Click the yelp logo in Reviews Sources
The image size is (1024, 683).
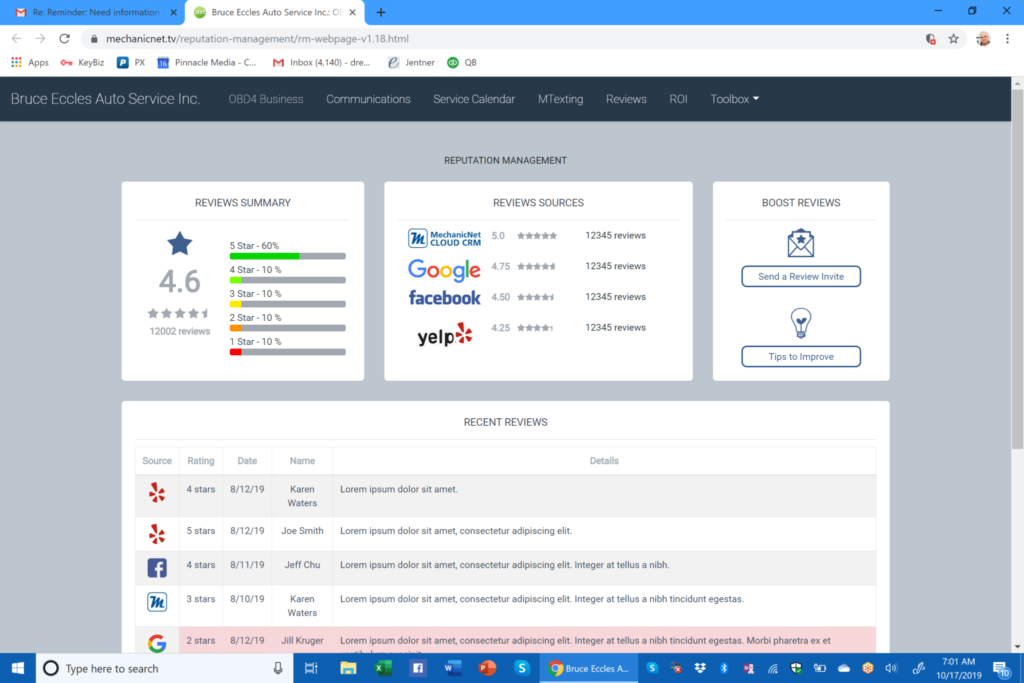(x=444, y=334)
